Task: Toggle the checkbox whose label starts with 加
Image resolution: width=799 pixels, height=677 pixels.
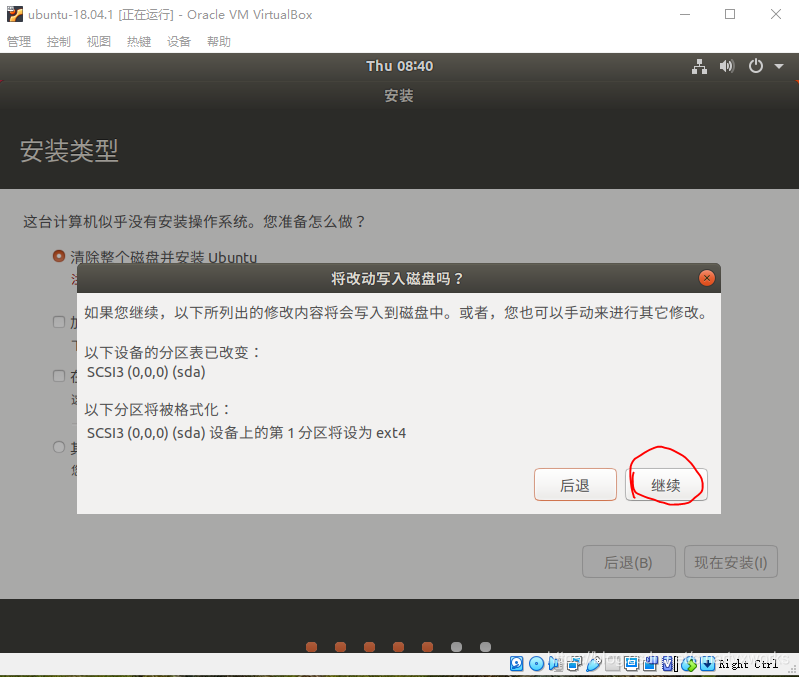Action: click(x=59, y=322)
